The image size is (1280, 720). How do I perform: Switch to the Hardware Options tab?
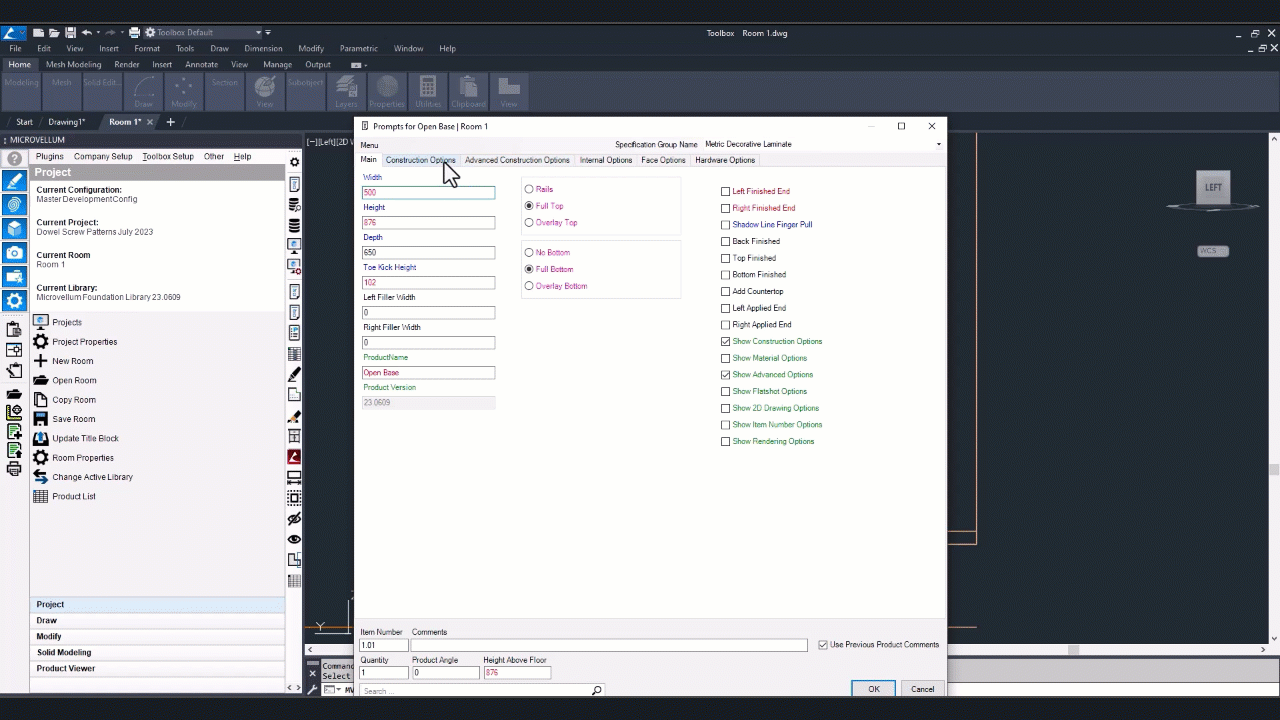pos(725,160)
